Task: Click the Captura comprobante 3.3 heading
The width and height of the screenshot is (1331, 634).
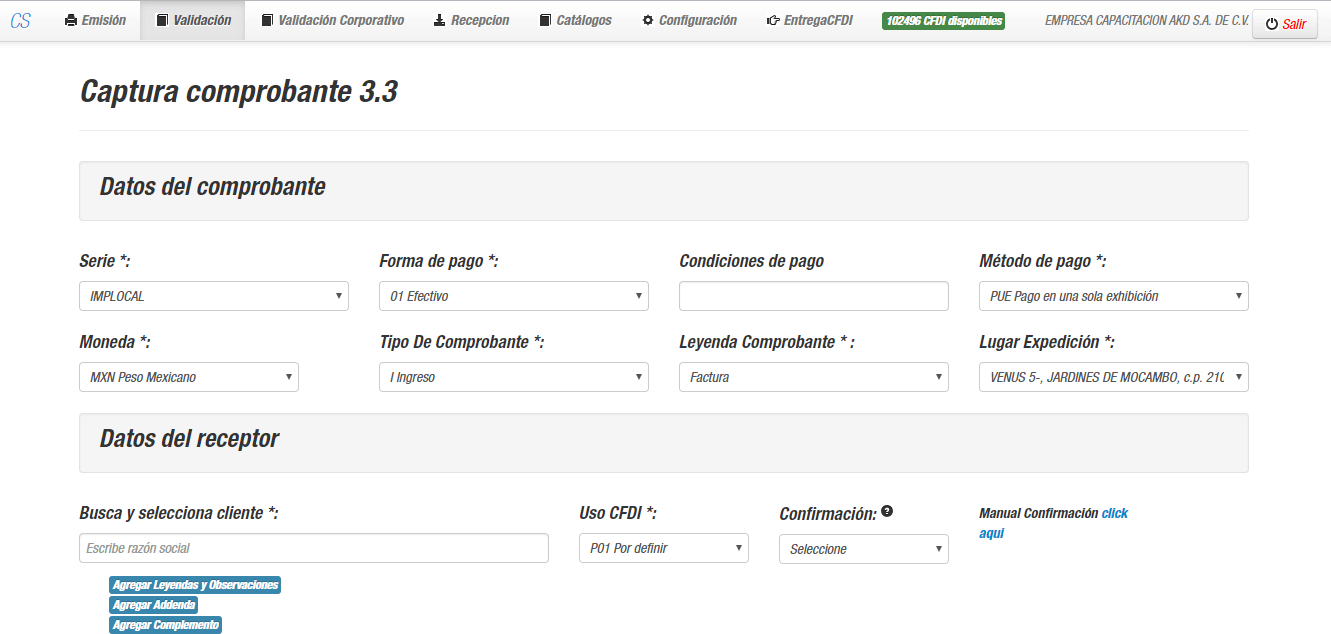Action: pyautogui.click(x=239, y=92)
